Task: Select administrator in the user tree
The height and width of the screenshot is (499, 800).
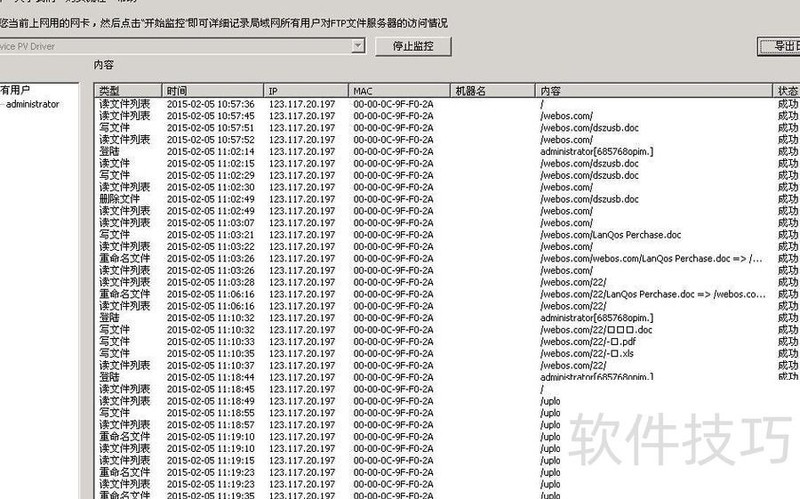Action: [32, 104]
